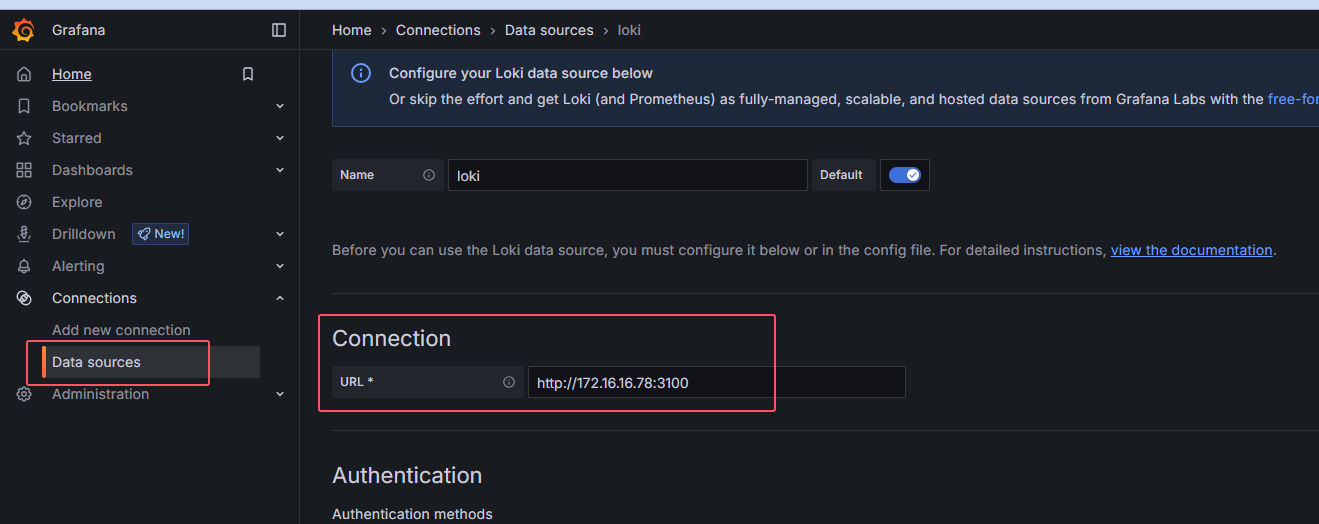1319x524 pixels.
Task: Click the info icon next to Name
Action: tap(429, 175)
